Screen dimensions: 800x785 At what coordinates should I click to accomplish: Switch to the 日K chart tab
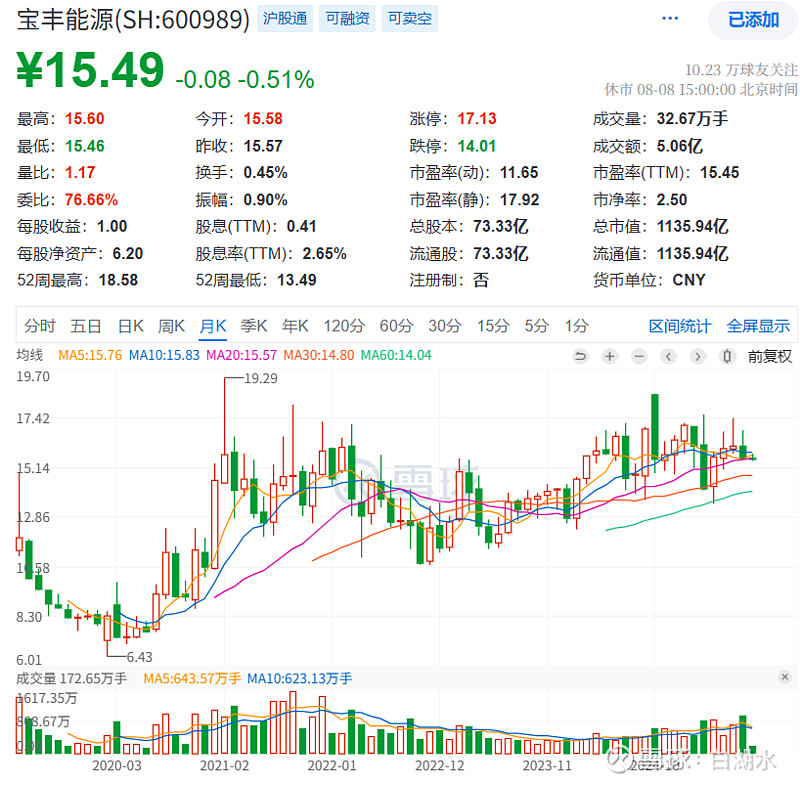[131, 325]
